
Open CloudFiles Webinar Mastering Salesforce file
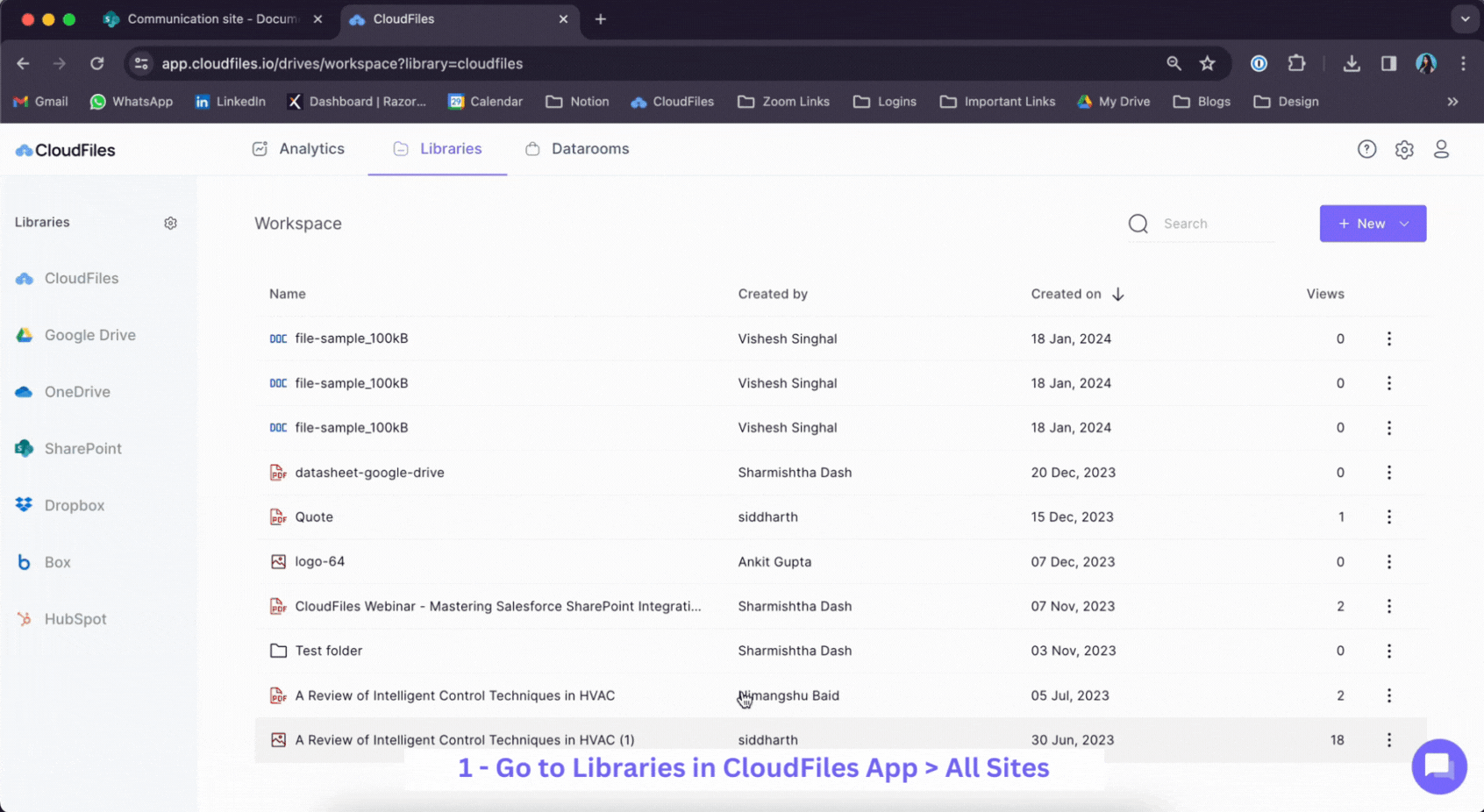point(498,606)
